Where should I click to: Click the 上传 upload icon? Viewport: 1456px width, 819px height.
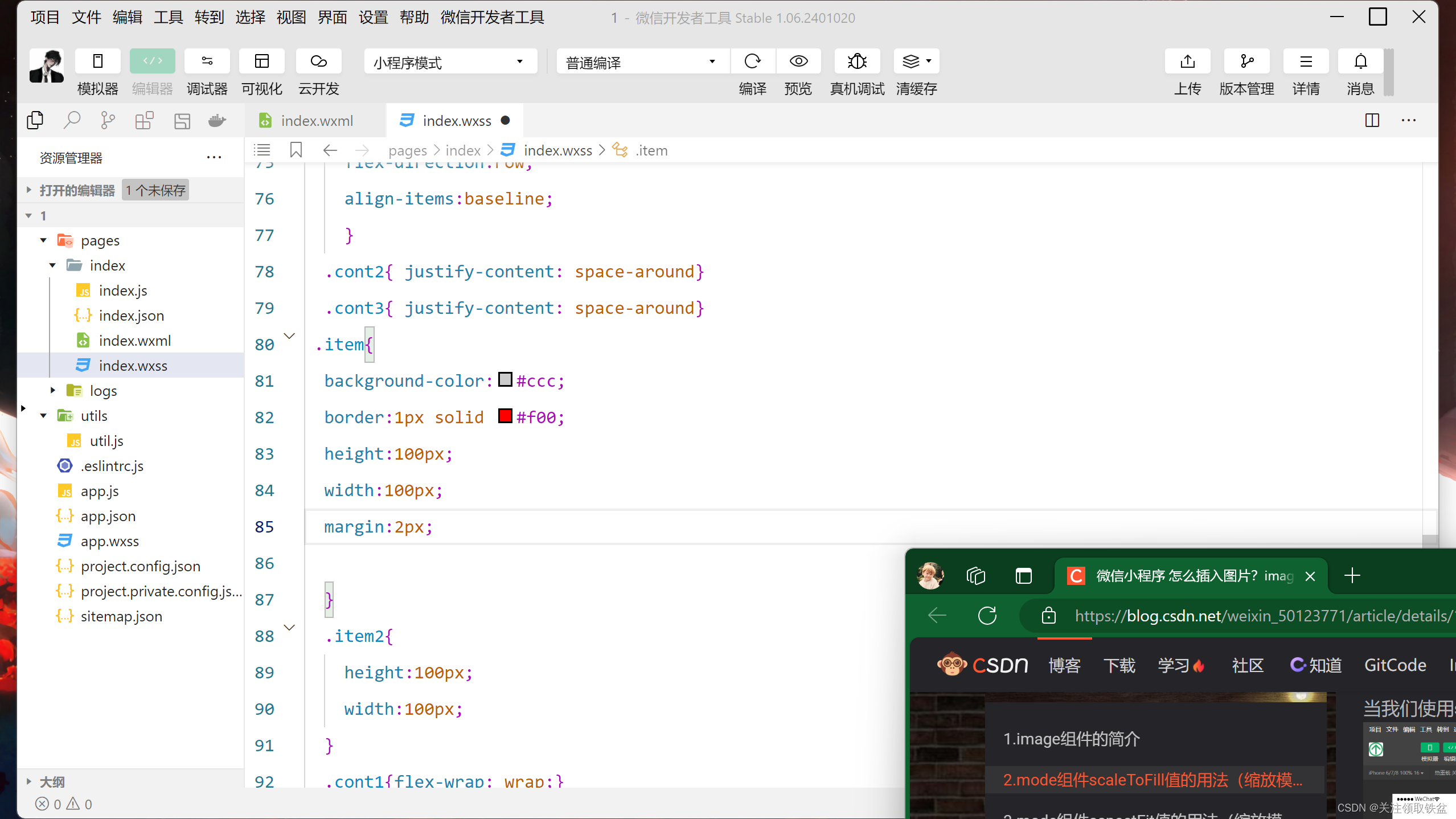tap(1188, 61)
